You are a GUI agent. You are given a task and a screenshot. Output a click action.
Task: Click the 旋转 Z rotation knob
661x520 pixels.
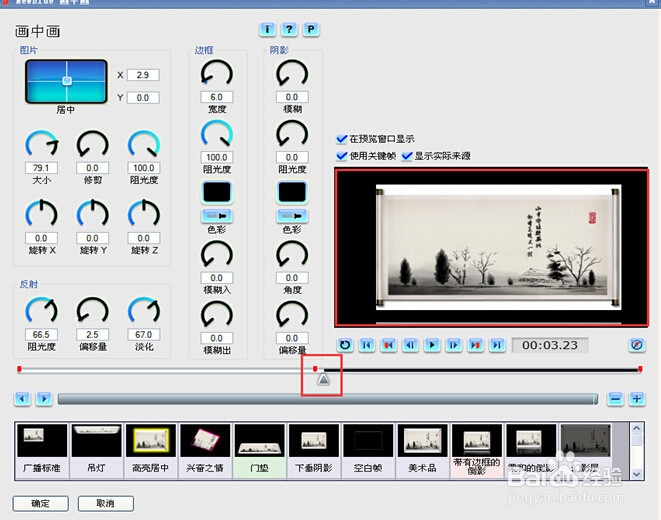(x=144, y=214)
